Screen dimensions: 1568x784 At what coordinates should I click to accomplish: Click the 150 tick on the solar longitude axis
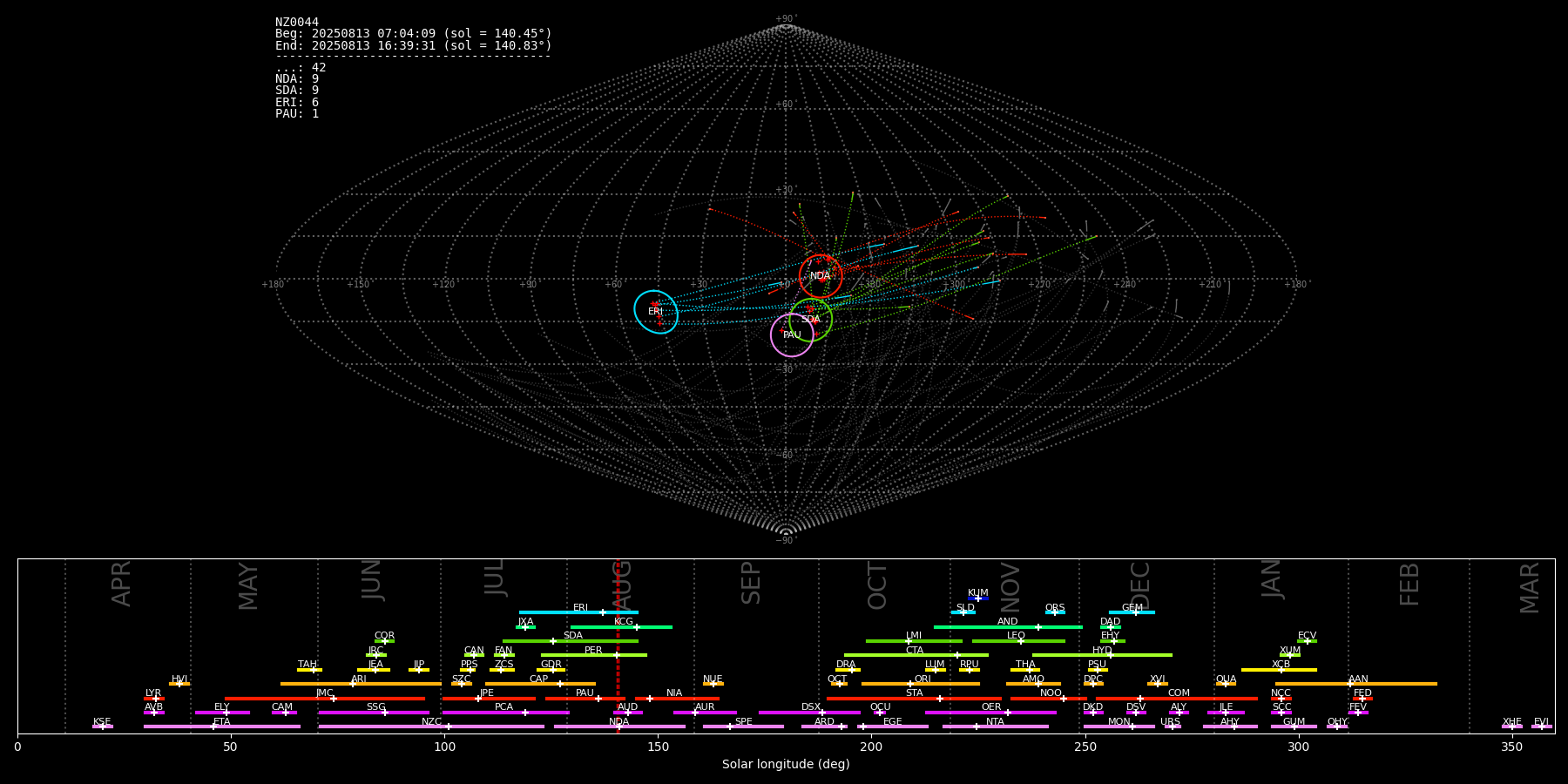658,747
